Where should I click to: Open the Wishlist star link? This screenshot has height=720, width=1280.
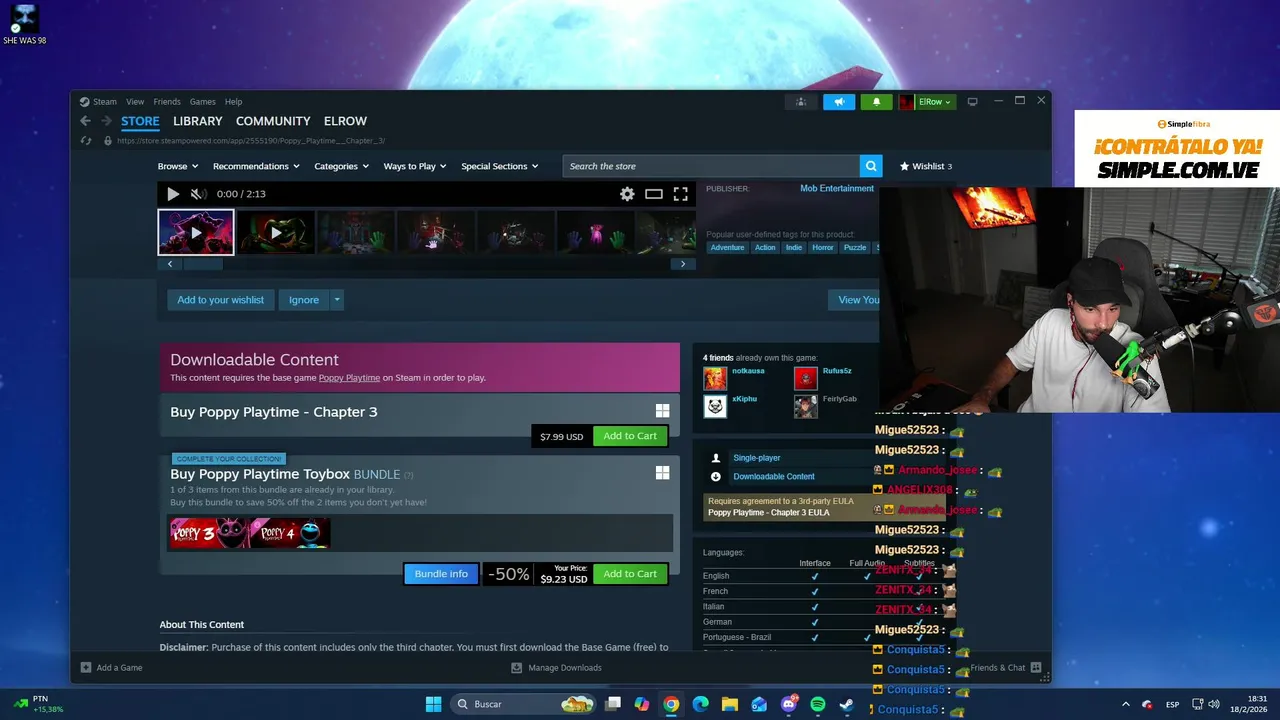[926, 166]
